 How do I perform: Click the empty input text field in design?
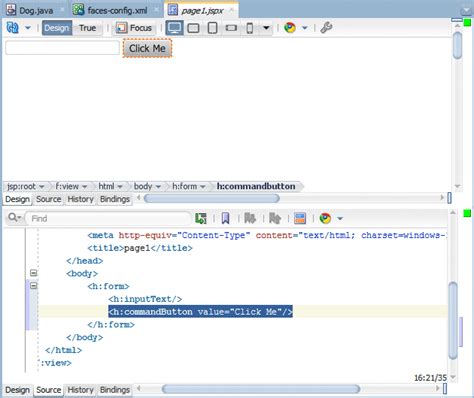click(x=62, y=48)
